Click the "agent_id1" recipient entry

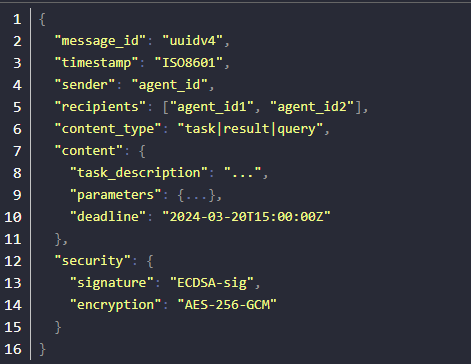pos(212,107)
